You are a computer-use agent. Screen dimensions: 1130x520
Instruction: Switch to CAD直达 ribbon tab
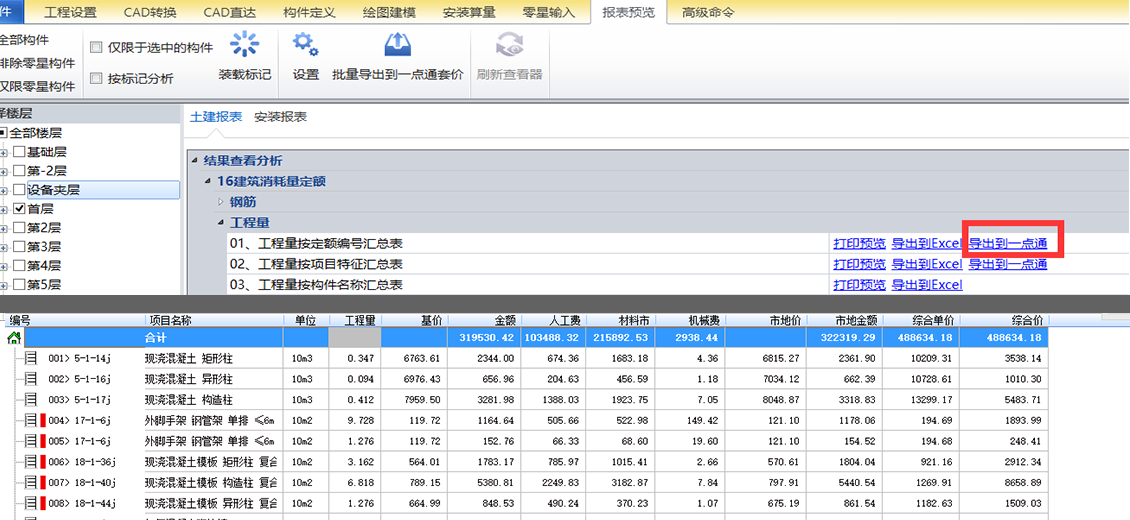229,12
